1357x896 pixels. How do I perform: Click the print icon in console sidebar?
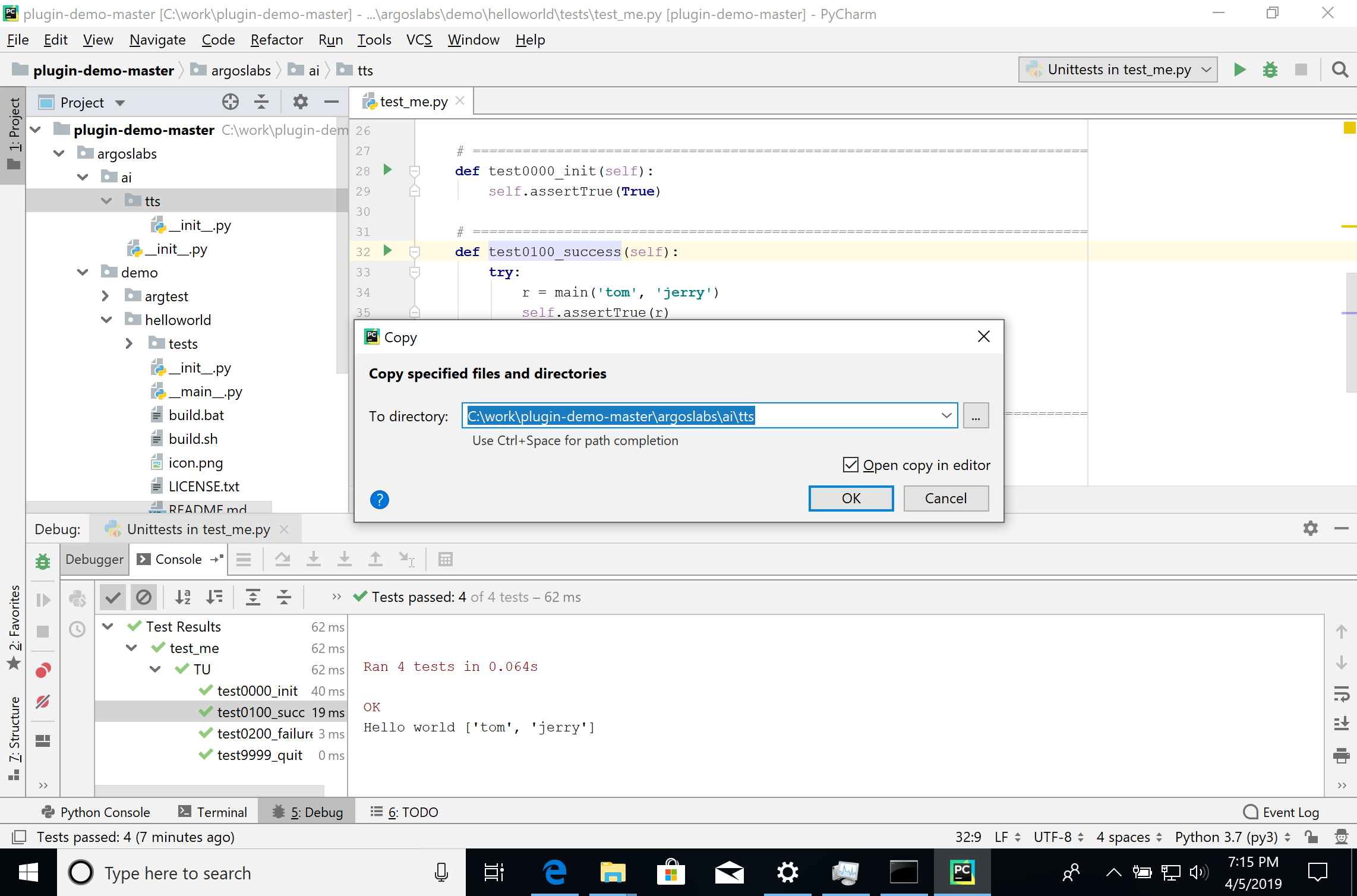(x=1341, y=755)
